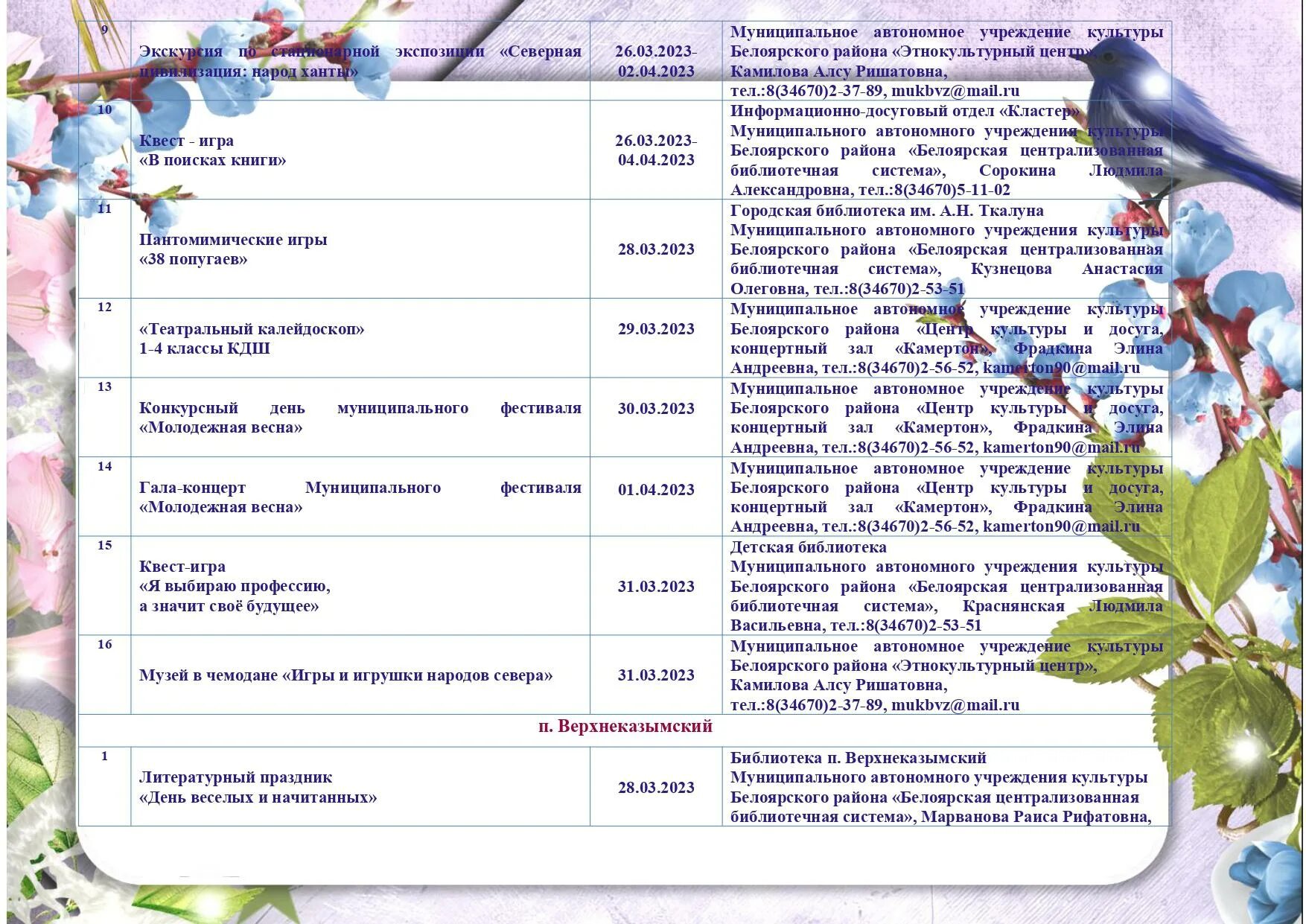
Task: Select date 31.03.2023 in the Музей в чемодане row
Action: point(656,675)
